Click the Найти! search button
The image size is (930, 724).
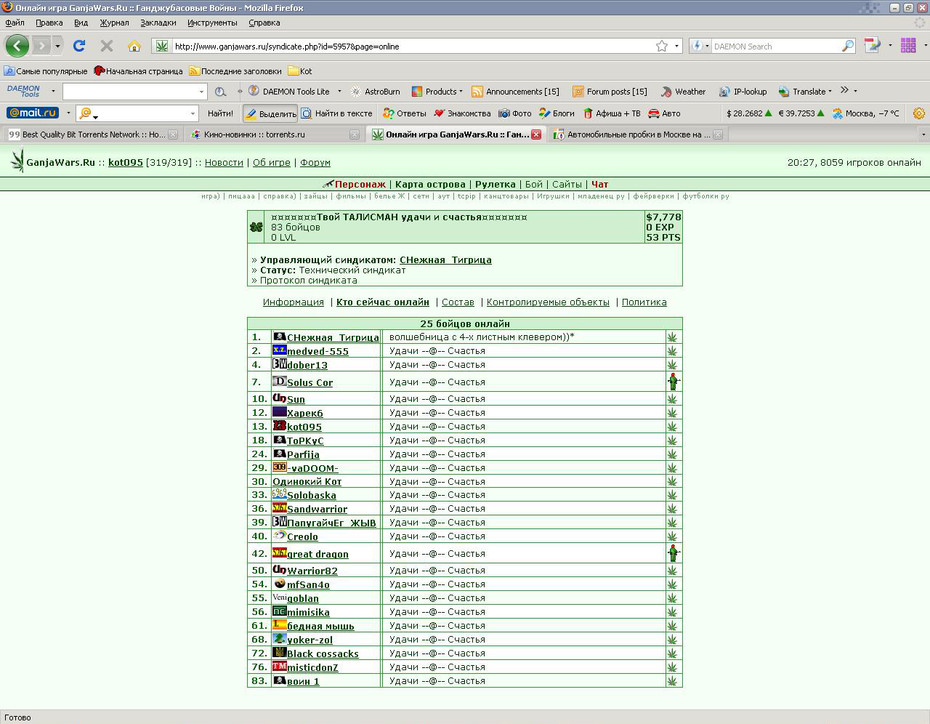[220, 113]
